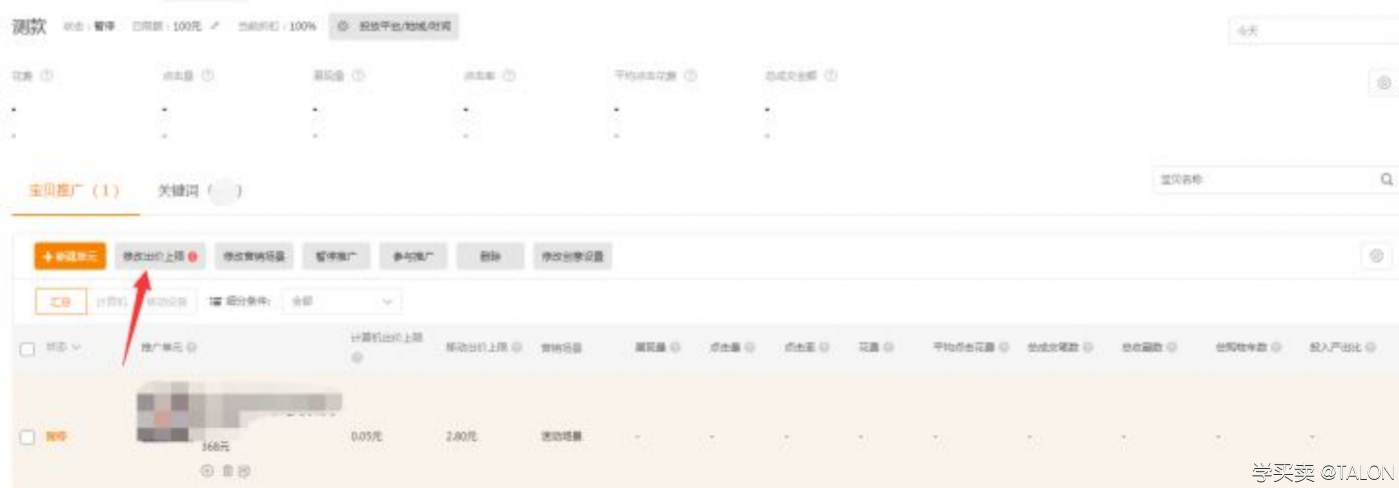Click the 宝贝名称 search field
The image size is (1399, 488).
[1263, 180]
